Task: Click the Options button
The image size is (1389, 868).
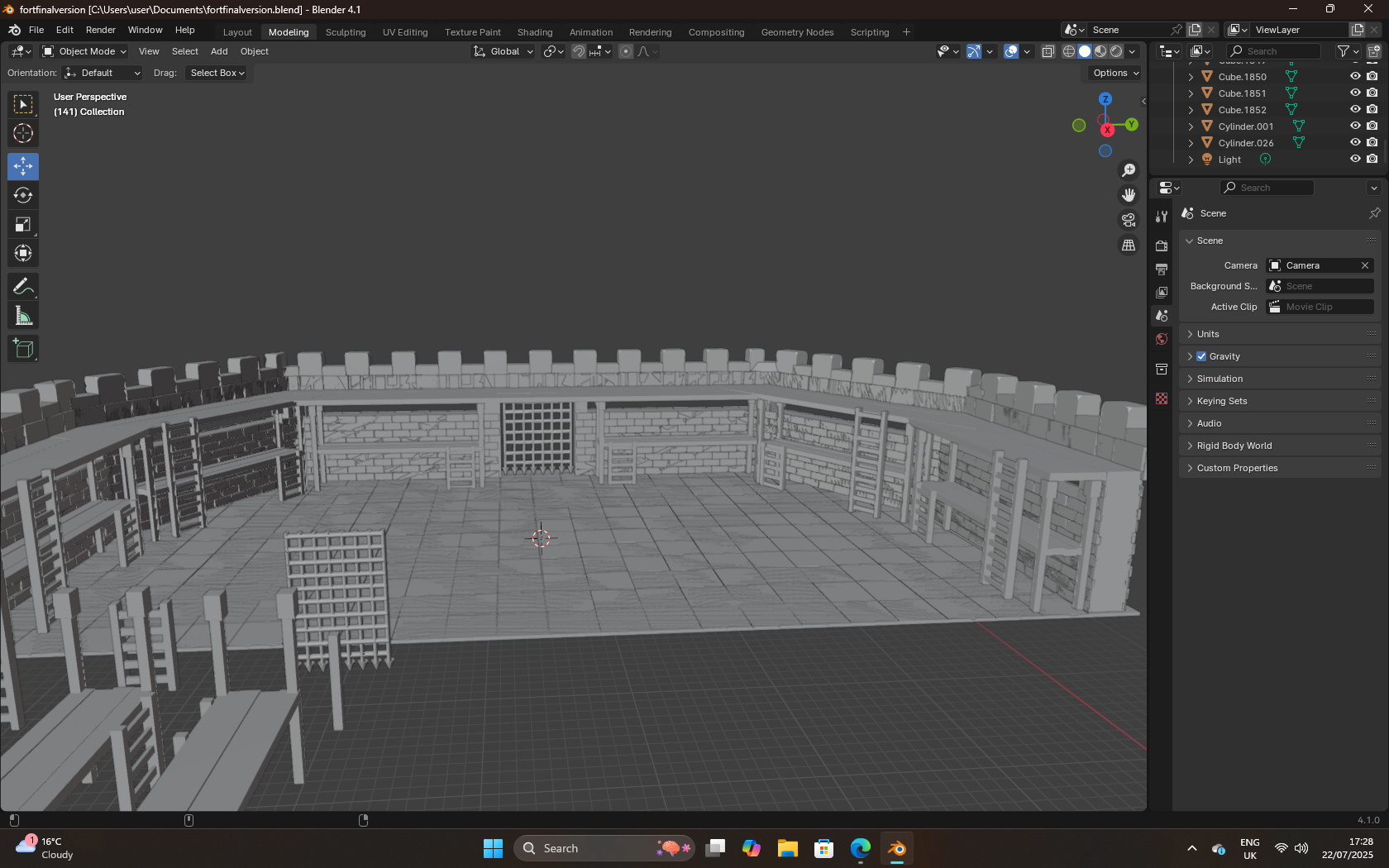Action: pos(1115,73)
